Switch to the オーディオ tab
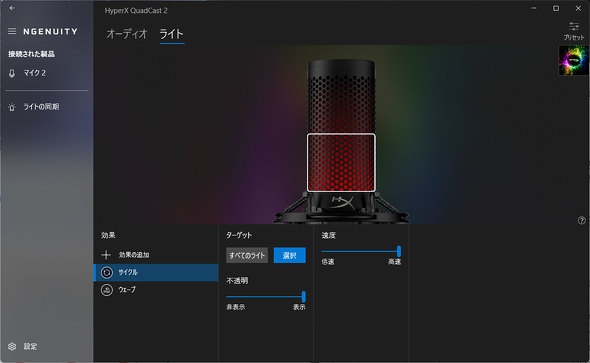 tap(126, 34)
